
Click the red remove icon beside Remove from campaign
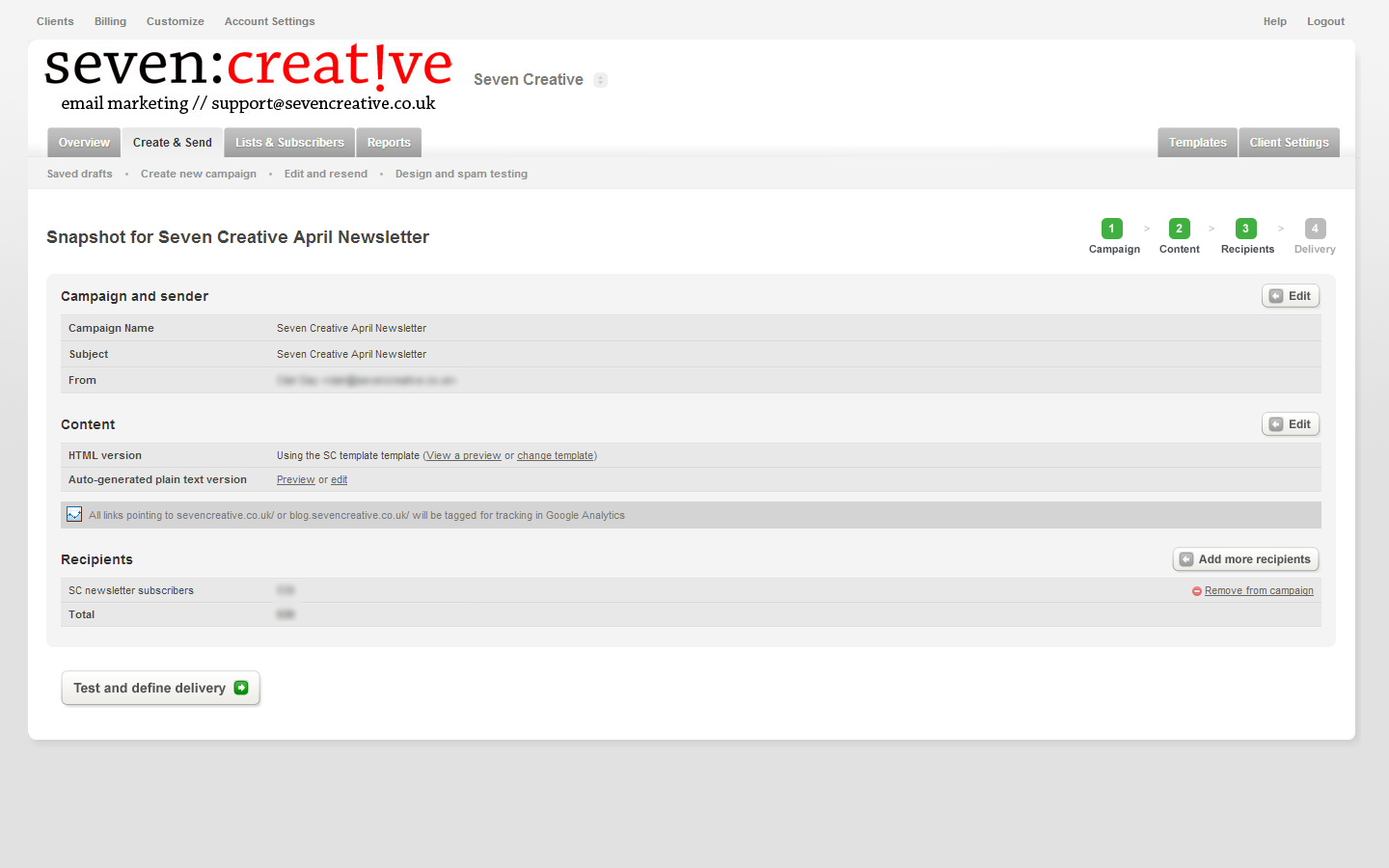coord(1197,591)
